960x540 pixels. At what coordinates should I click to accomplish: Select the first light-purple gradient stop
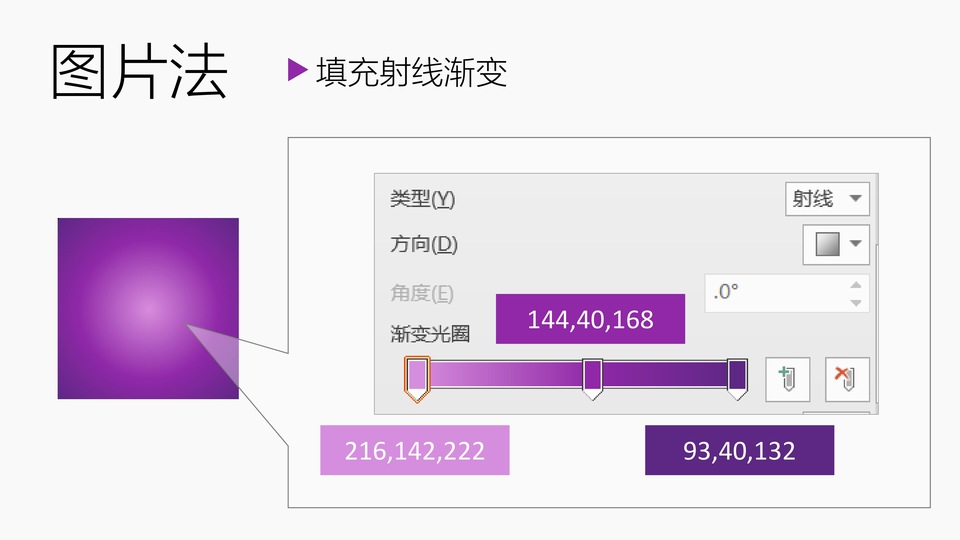click(418, 376)
